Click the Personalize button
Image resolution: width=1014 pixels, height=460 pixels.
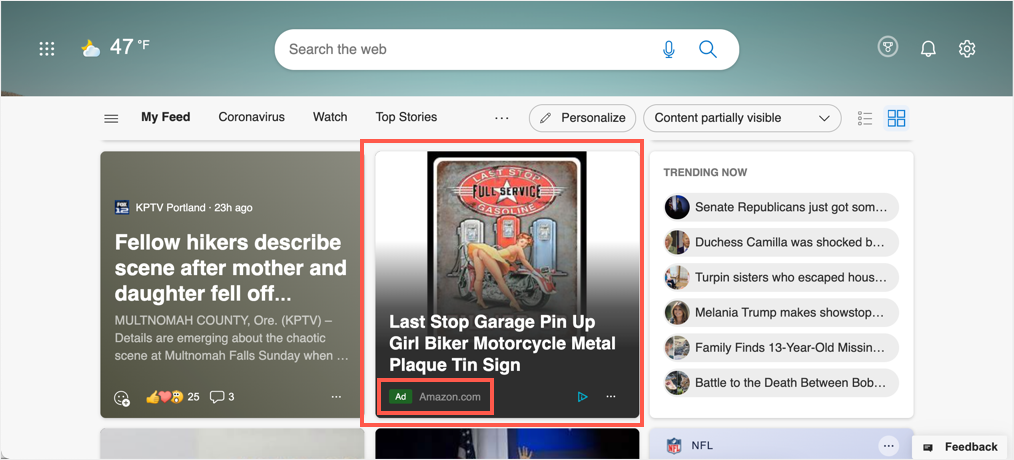[583, 118]
